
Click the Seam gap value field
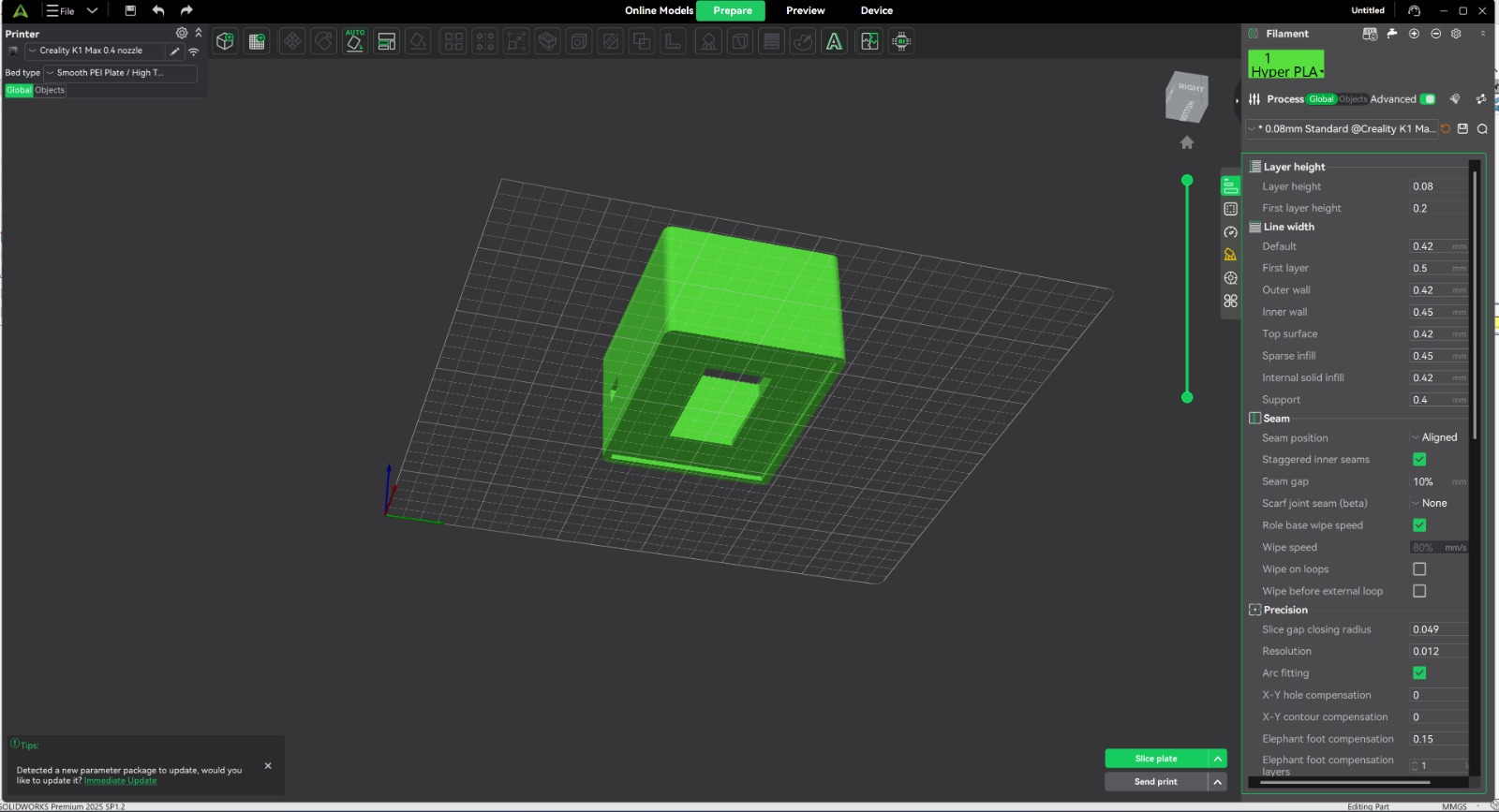1438,481
